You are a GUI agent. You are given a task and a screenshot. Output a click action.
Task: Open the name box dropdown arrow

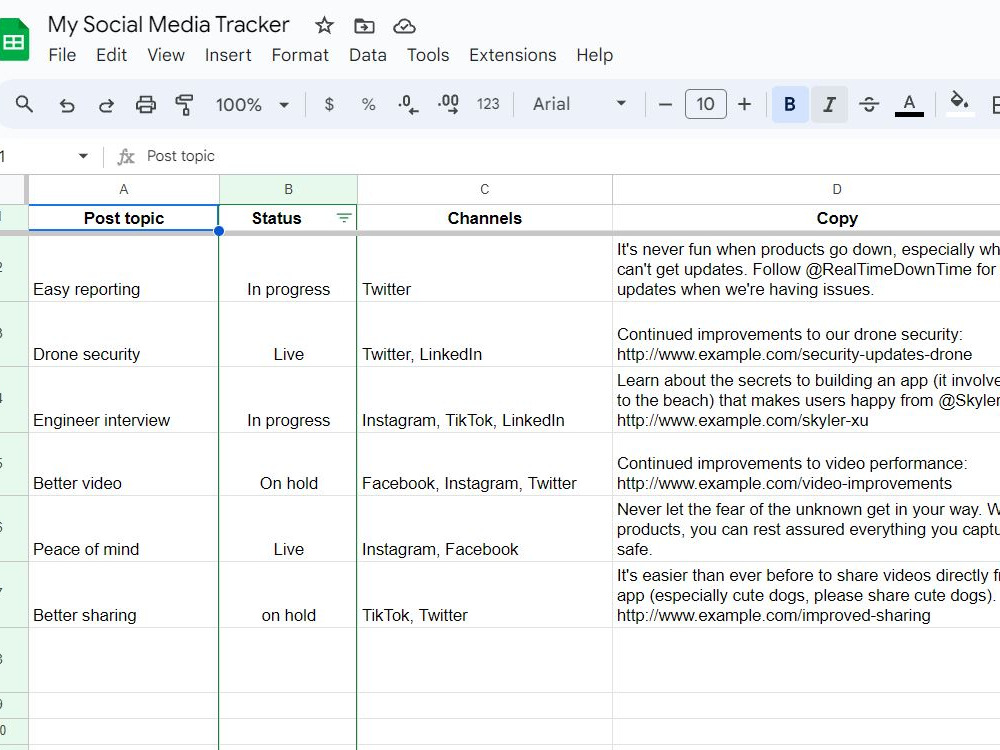(x=83, y=156)
